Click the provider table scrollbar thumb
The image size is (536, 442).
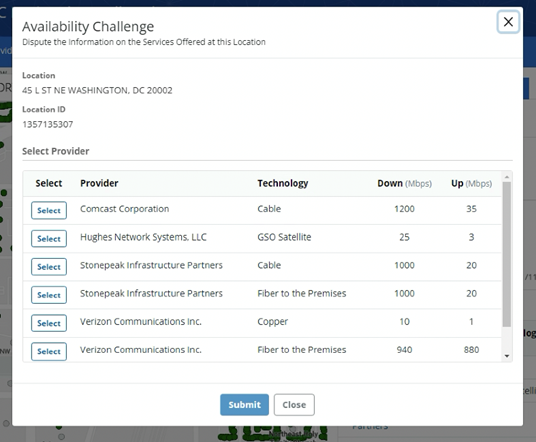[507, 254]
